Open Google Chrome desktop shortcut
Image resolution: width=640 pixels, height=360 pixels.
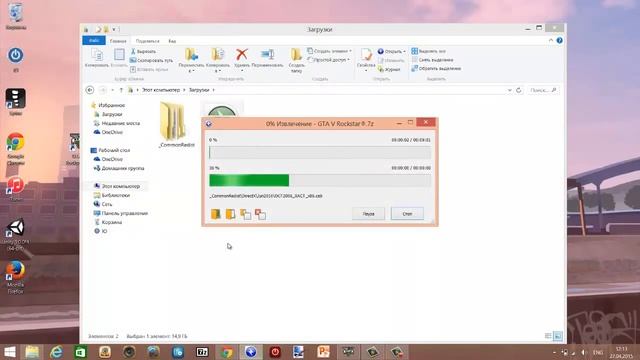click(x=16, y=149)
